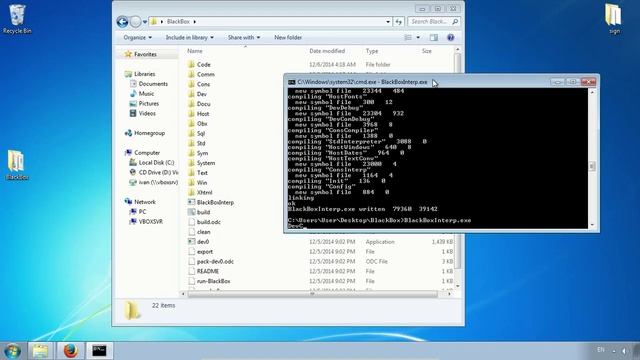Open the volume control in system tray
Viewport: 640px width, 360px height.
click(624, 351)
